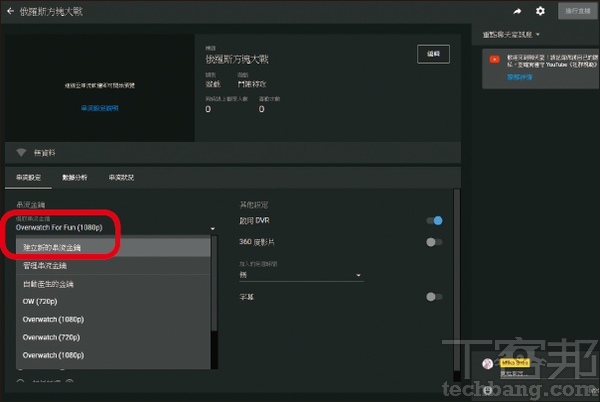This screenshot has height=402, width=600.
Task: Click the chat user avatar beside Mika
Action: 488,364
